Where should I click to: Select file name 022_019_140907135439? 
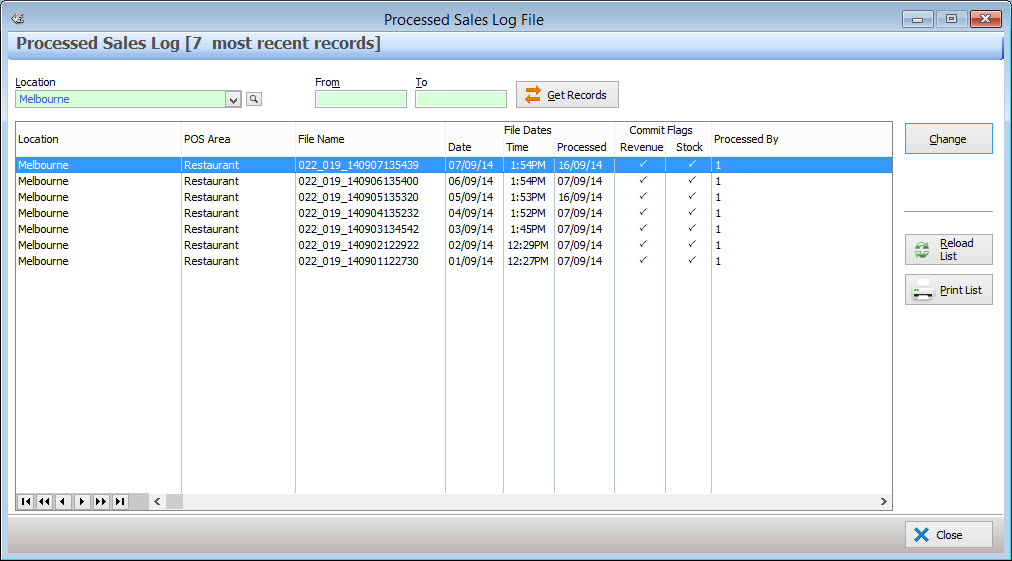(x=358, y=165)
